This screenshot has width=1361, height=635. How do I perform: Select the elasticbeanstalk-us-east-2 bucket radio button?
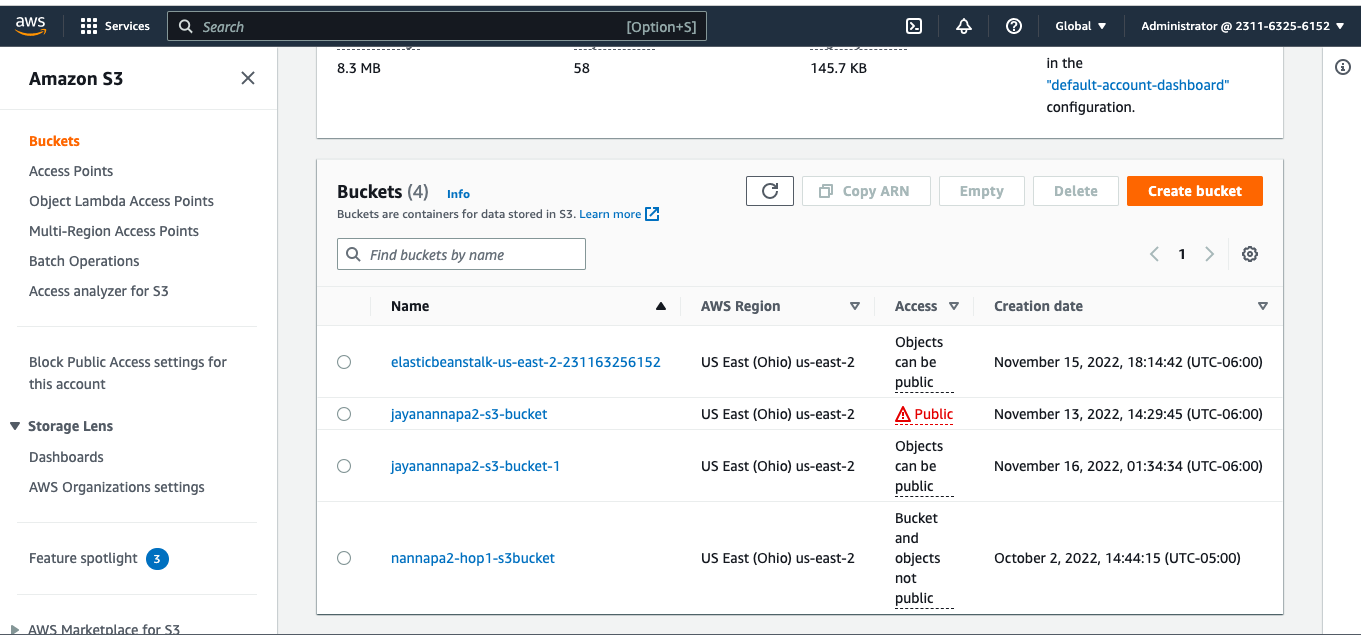pyautogui.click(x=344, y=362)
